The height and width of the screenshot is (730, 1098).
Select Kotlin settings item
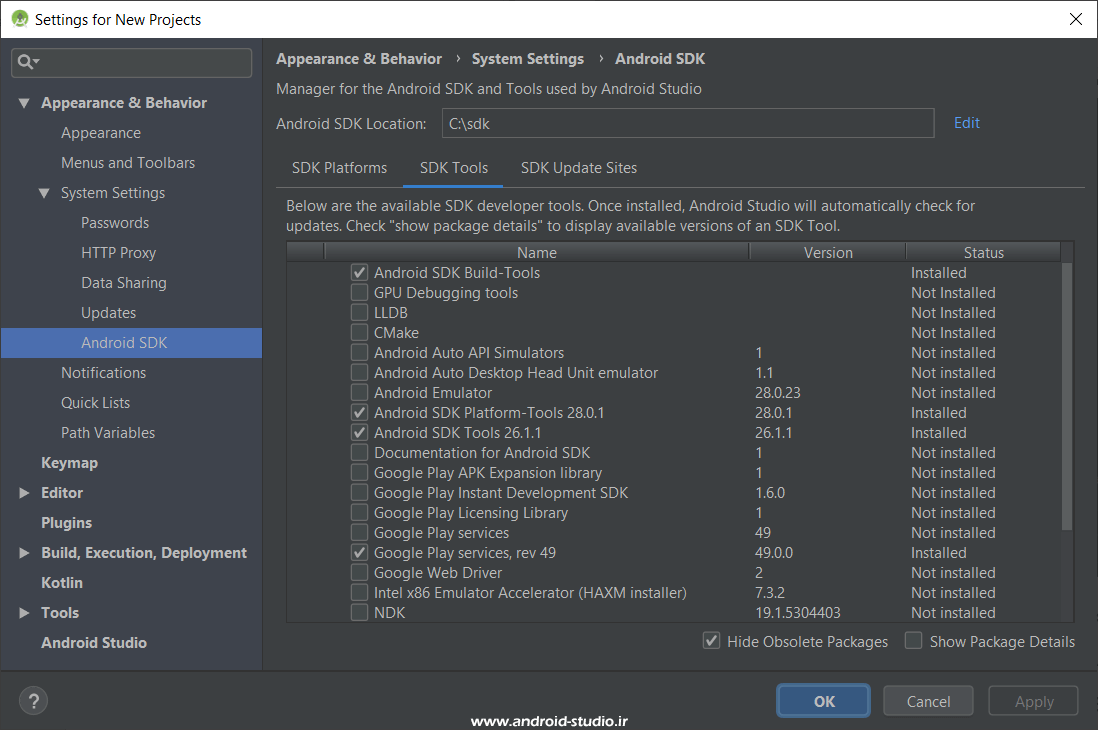[62, 583]
